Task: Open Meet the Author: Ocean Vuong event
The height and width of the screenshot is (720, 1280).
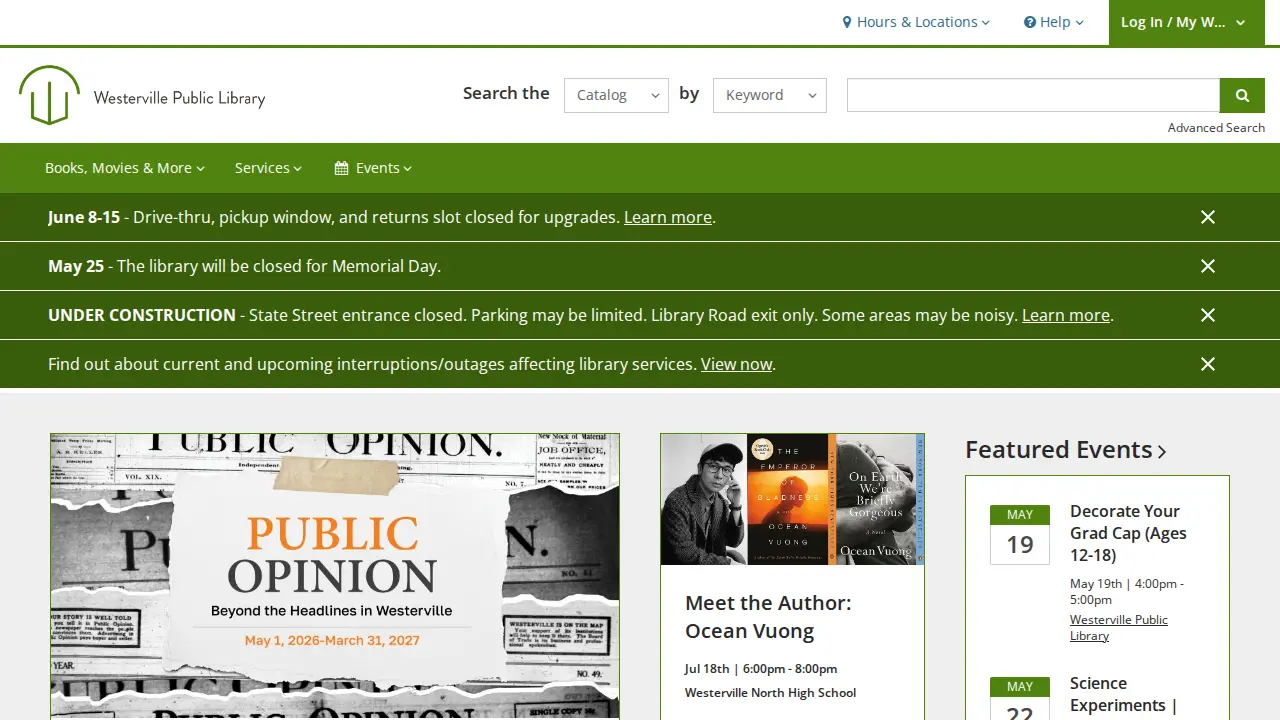Action: (x=768, y=617)
